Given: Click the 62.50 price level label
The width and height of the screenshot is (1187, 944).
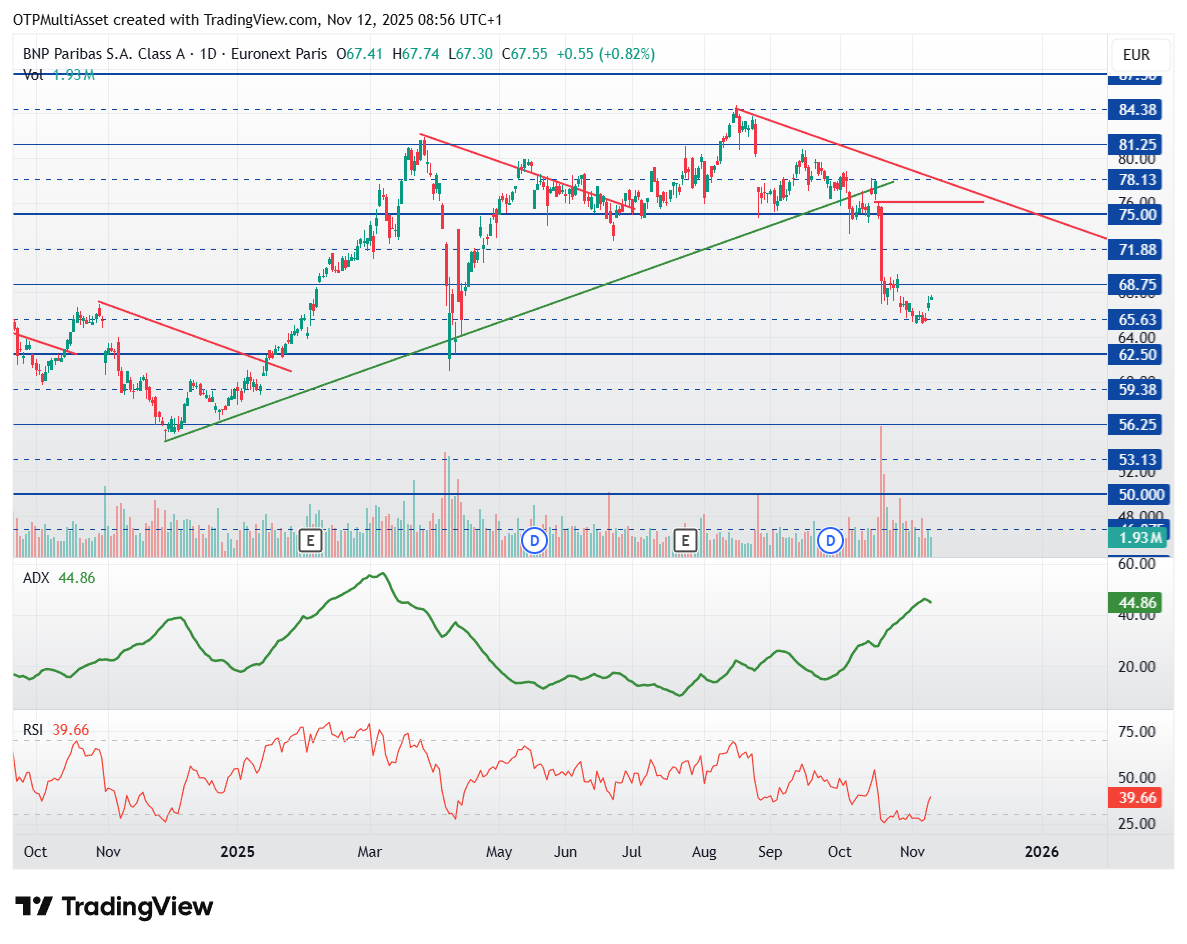Looking at the screenshot, I should click(1136, 354).
